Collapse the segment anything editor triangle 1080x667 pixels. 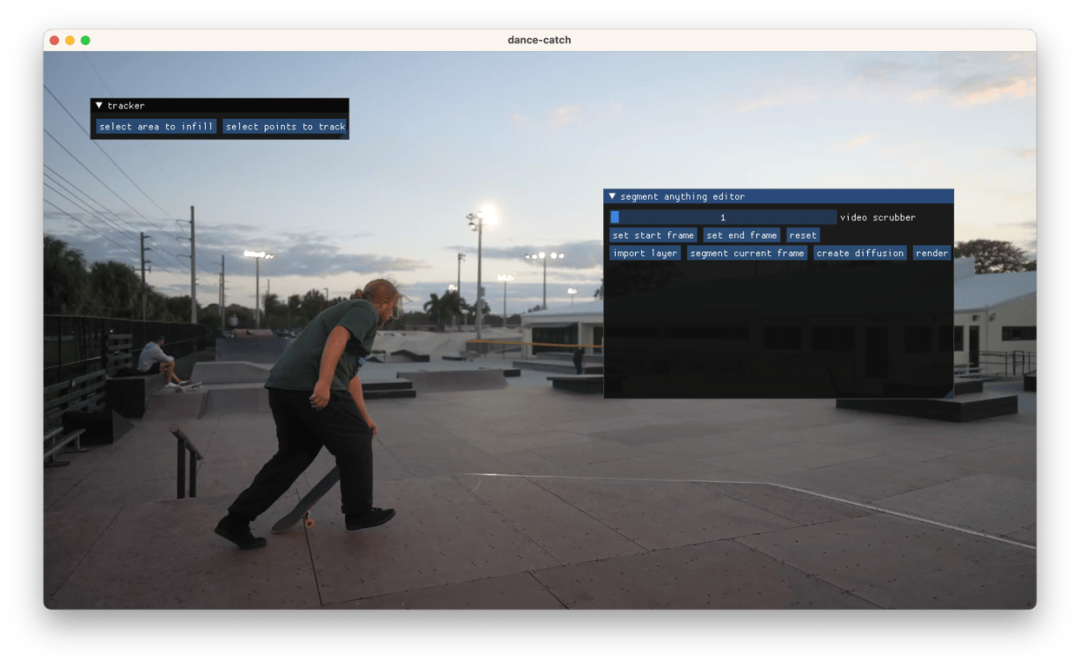pos(612,196)
